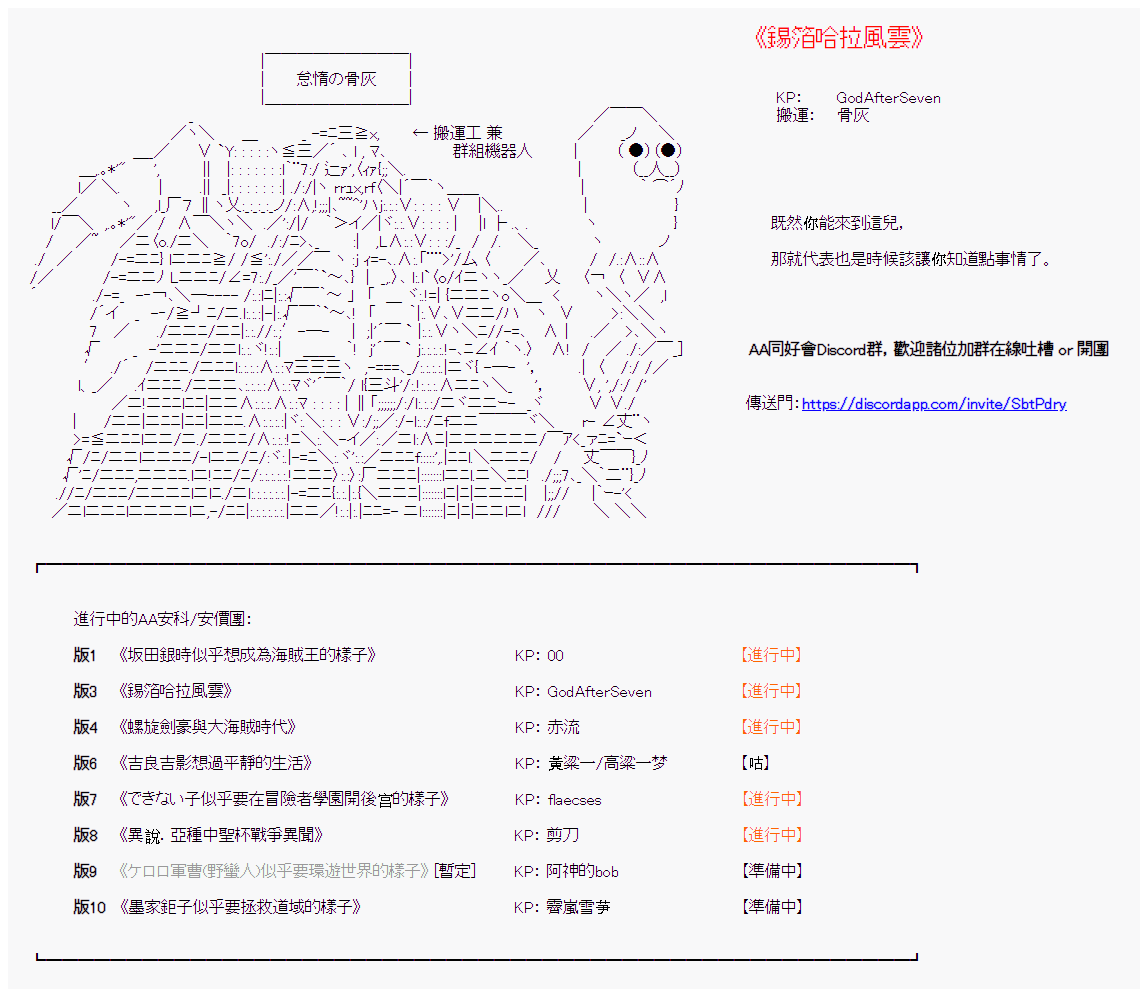The height and width of the screenshot is (997, 1148).
Task: Select 《できない子似乎要在冒險者學園開後宮的樣子》 entry
Action: [x=283, y=800]
